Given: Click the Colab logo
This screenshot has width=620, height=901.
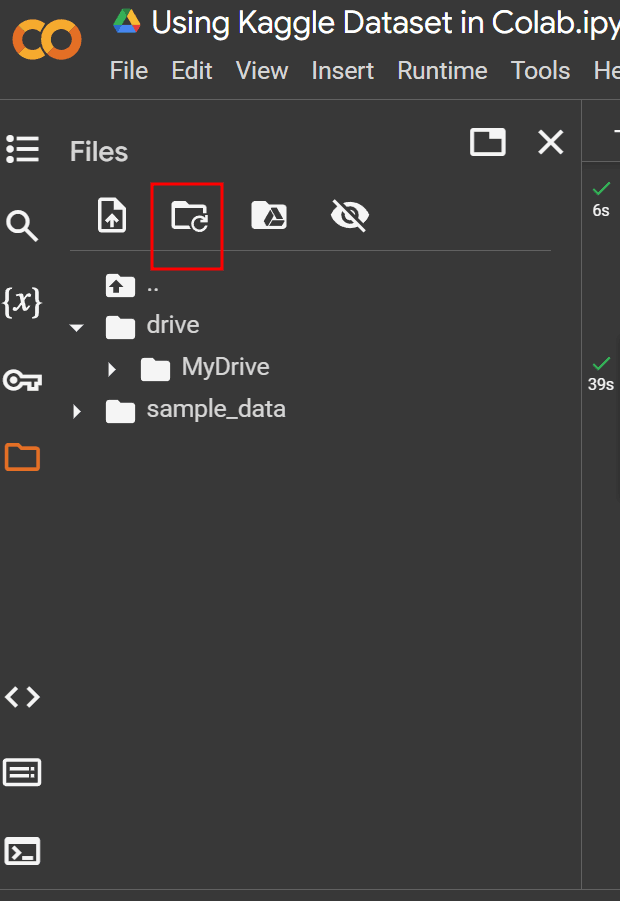Looking at the screenshot, I should click(x=47, y=40).
